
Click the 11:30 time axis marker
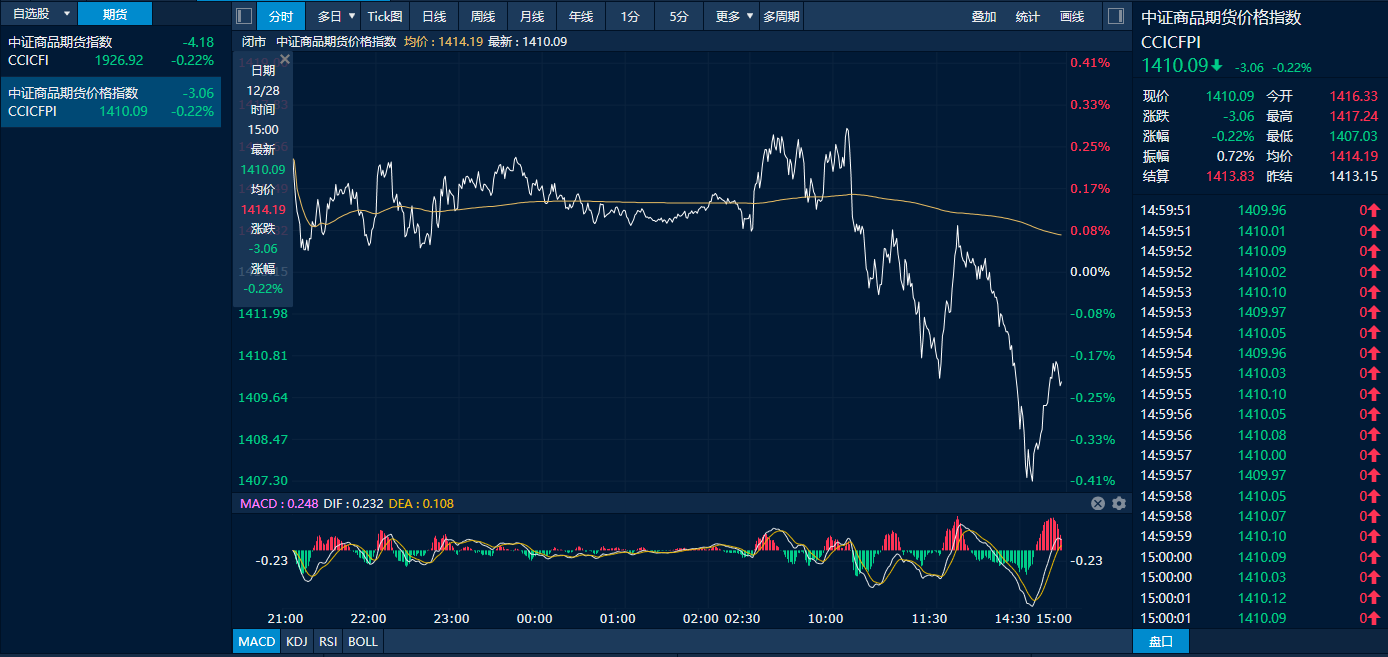pyautogui.click(x=930, y=619)
